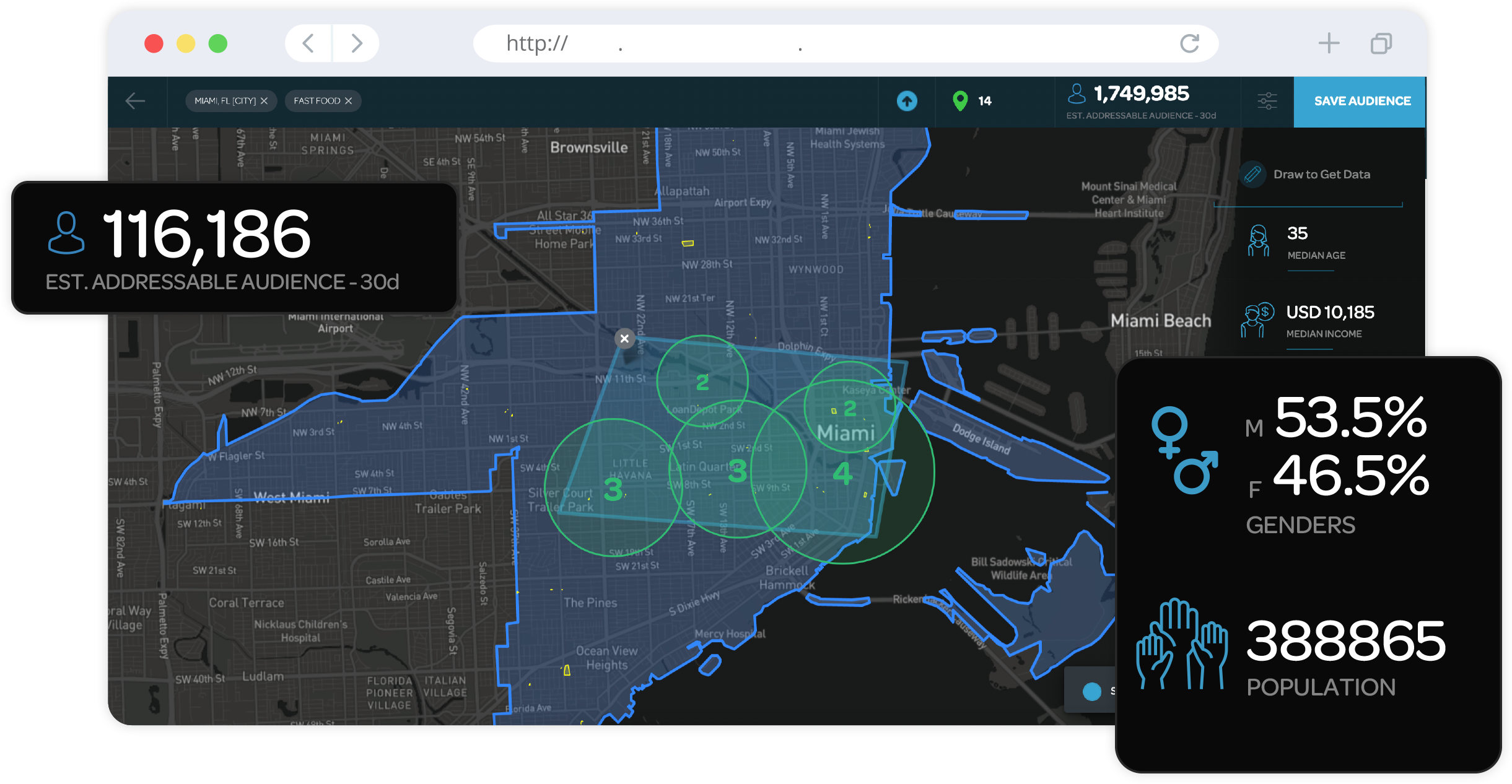The height and width of the screenshot is (784, 1512).
Task: Click the cluster 2 near Kaseya Center
Action: pyautogui.click(x=850, y=409)
